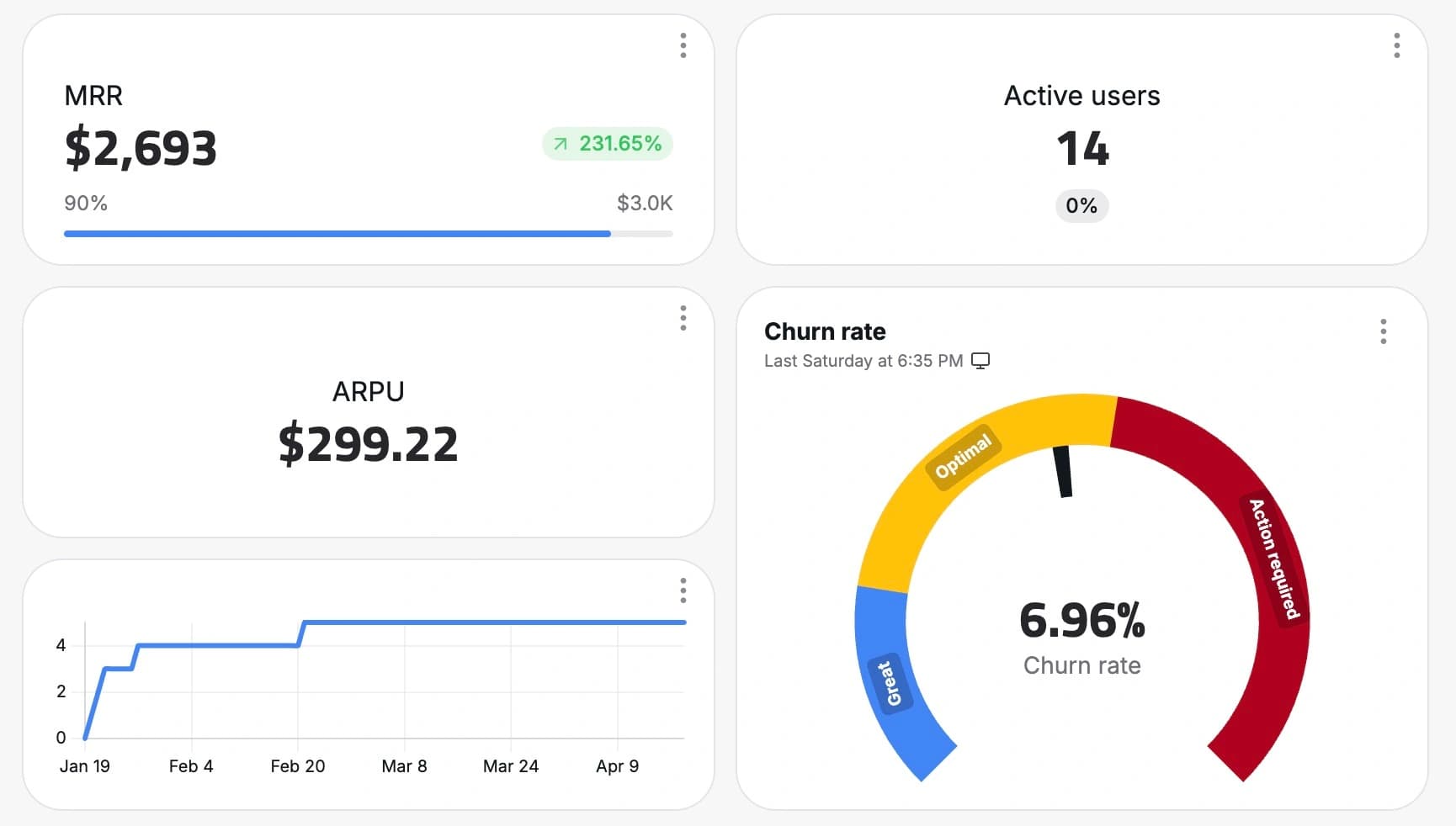Open the MRR card options menu
1456x826 pixels.
(x=683, y=46)
